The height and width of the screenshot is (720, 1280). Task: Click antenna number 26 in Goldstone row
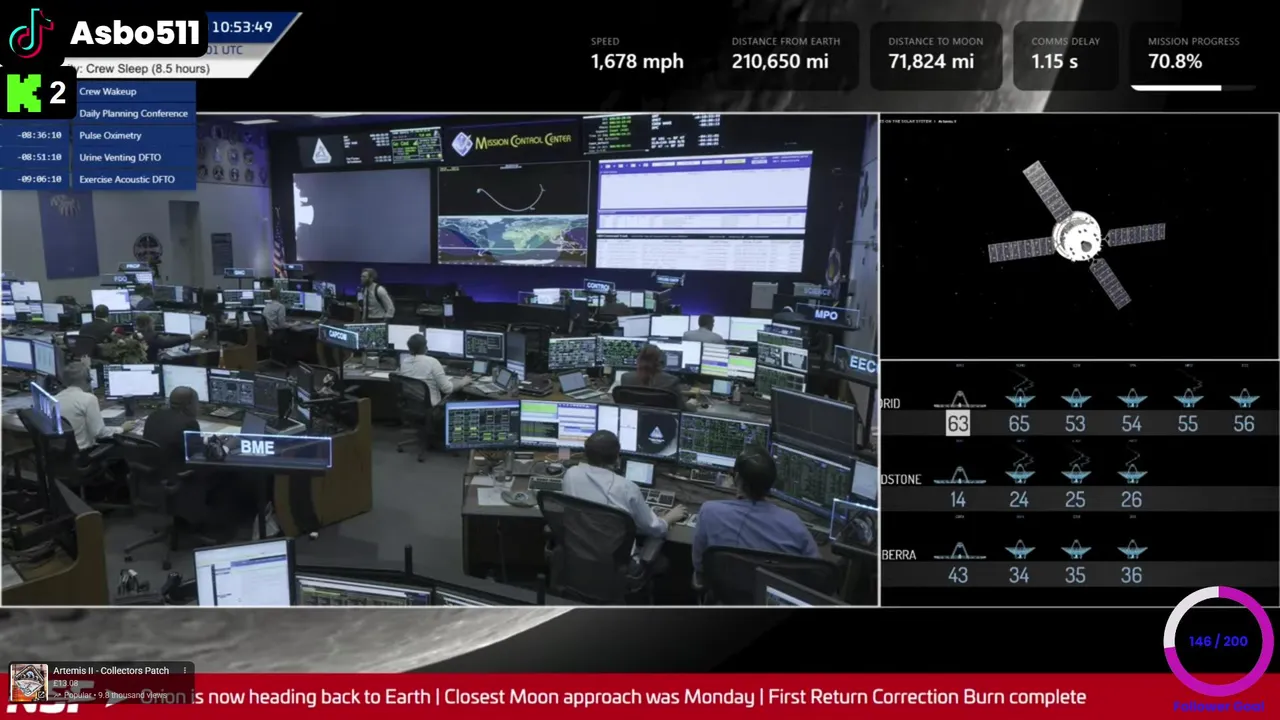pos(1132,500)
